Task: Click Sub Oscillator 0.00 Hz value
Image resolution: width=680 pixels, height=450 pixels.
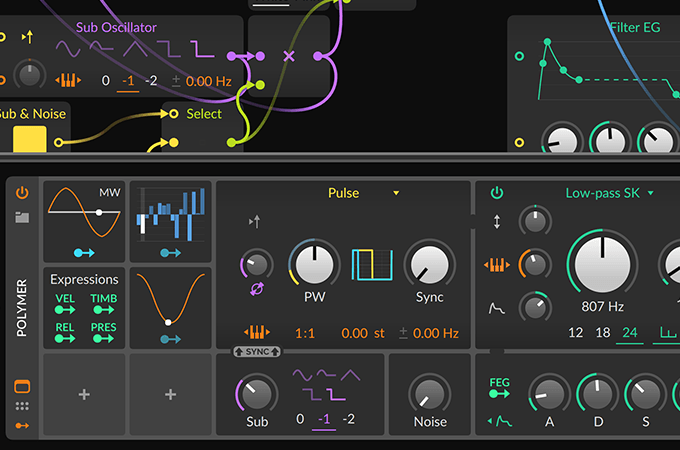Action: click(209, 81)
